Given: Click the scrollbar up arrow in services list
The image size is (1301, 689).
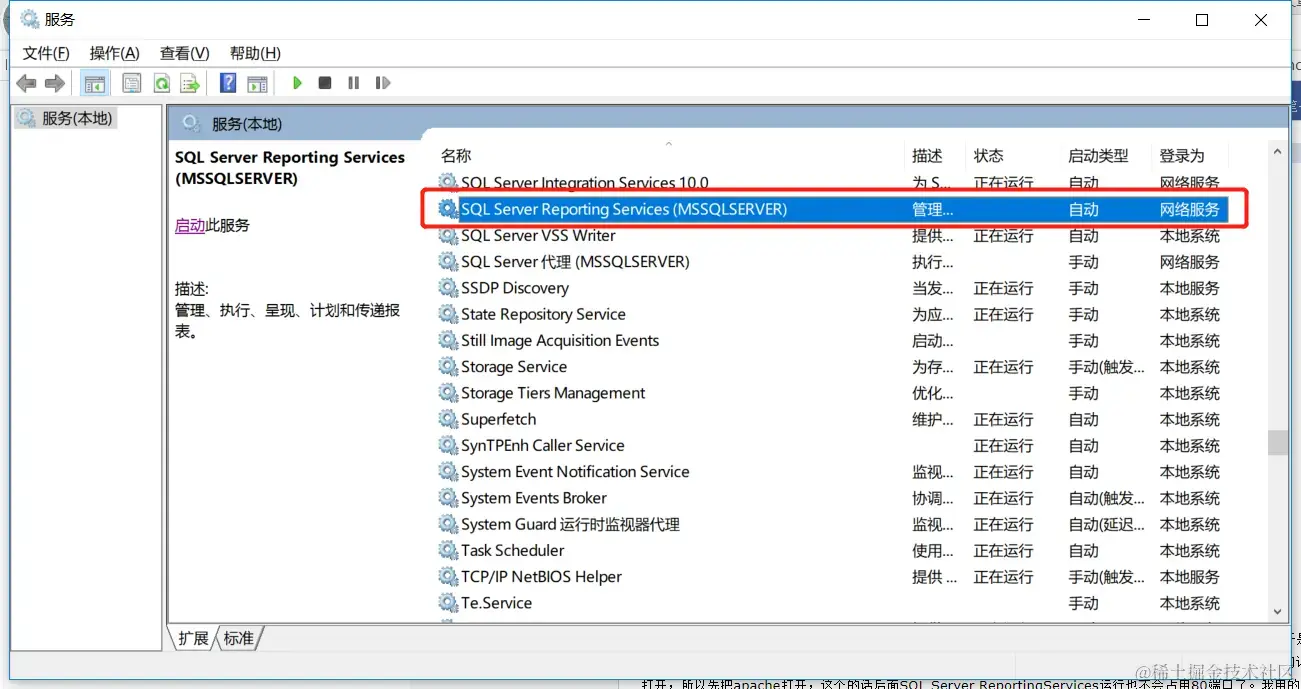Looking at the screenshot, I should pos(1277,151).
